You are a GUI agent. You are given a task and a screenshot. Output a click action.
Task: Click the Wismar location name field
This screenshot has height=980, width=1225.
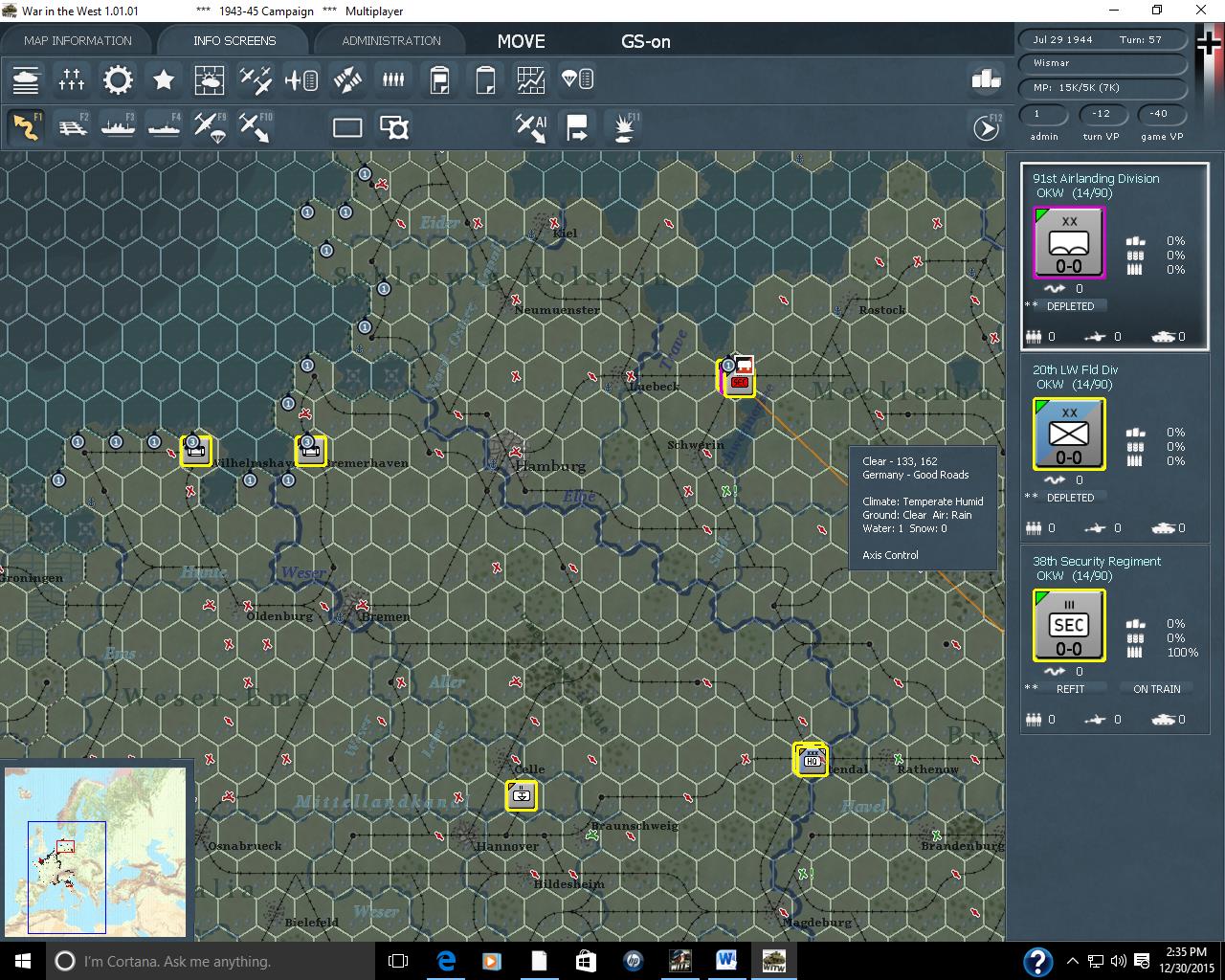coord(1102,63)
